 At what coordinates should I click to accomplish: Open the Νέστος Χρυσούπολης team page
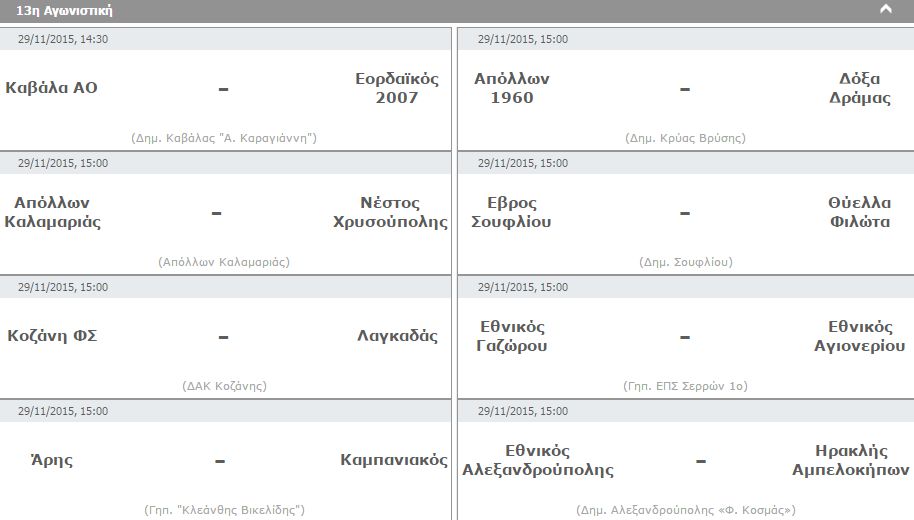tap(390, 212)
